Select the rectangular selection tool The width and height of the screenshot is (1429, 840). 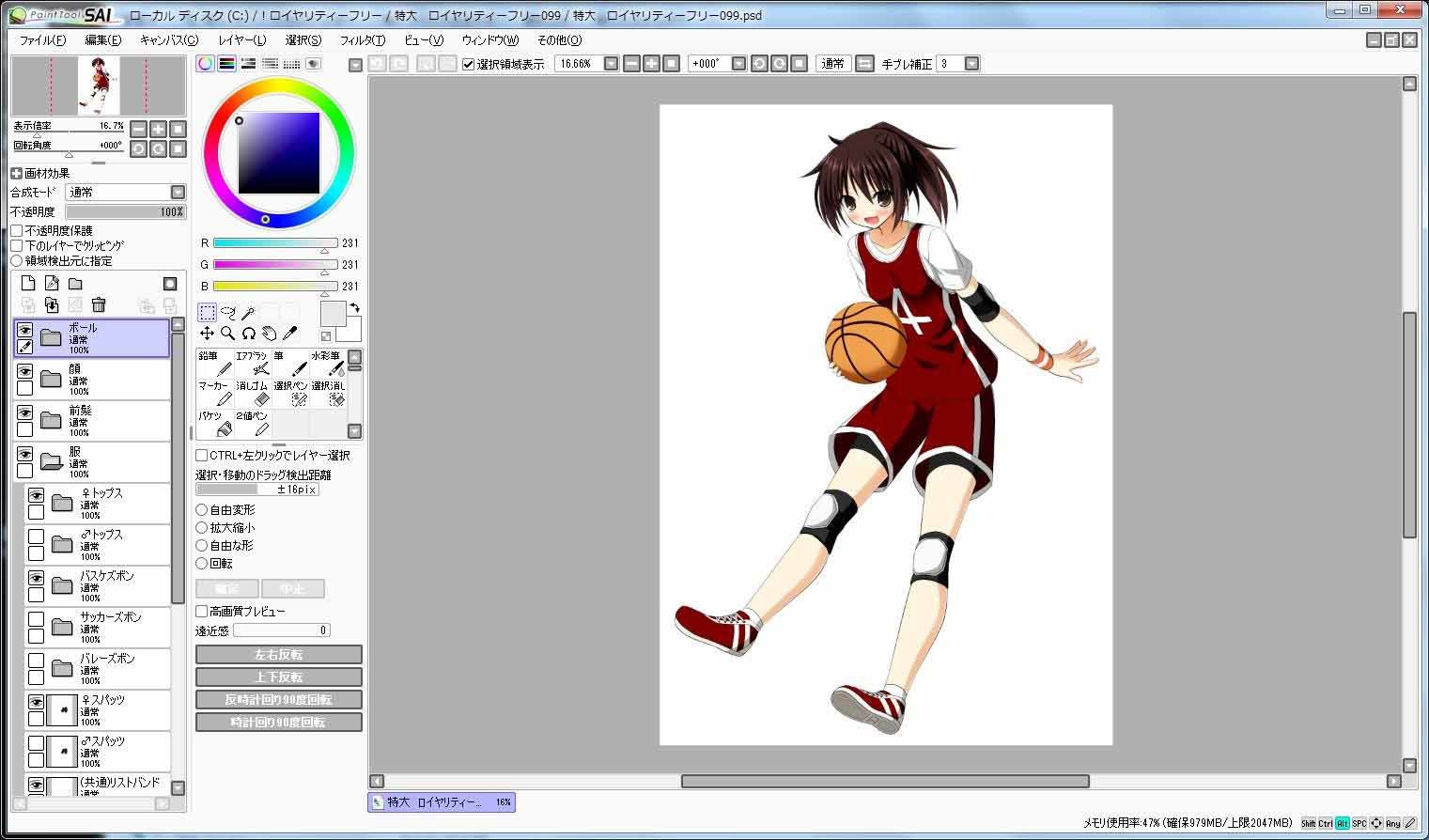pyautogui.click(x=207, y=312)
